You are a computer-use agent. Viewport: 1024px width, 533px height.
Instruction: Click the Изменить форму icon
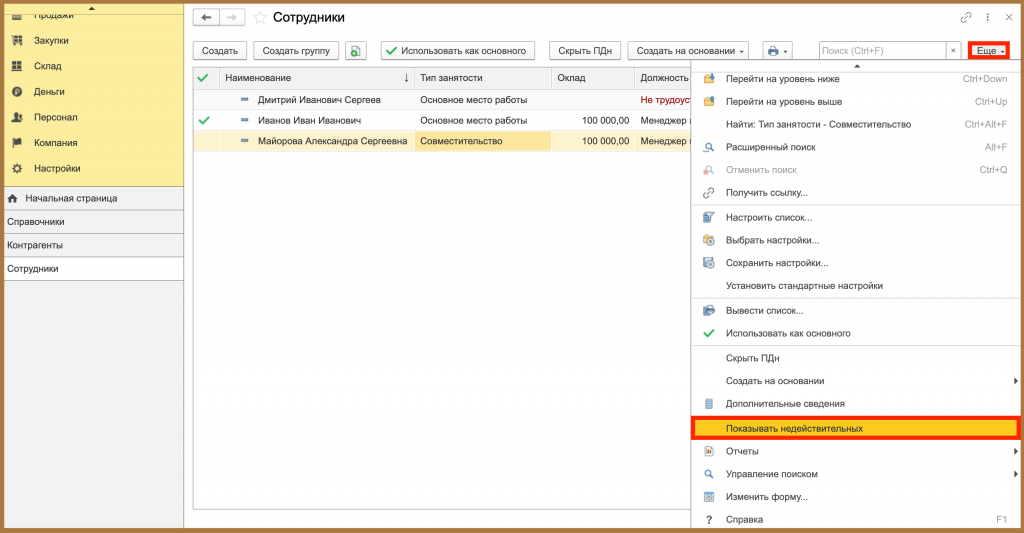click(709, 497)
